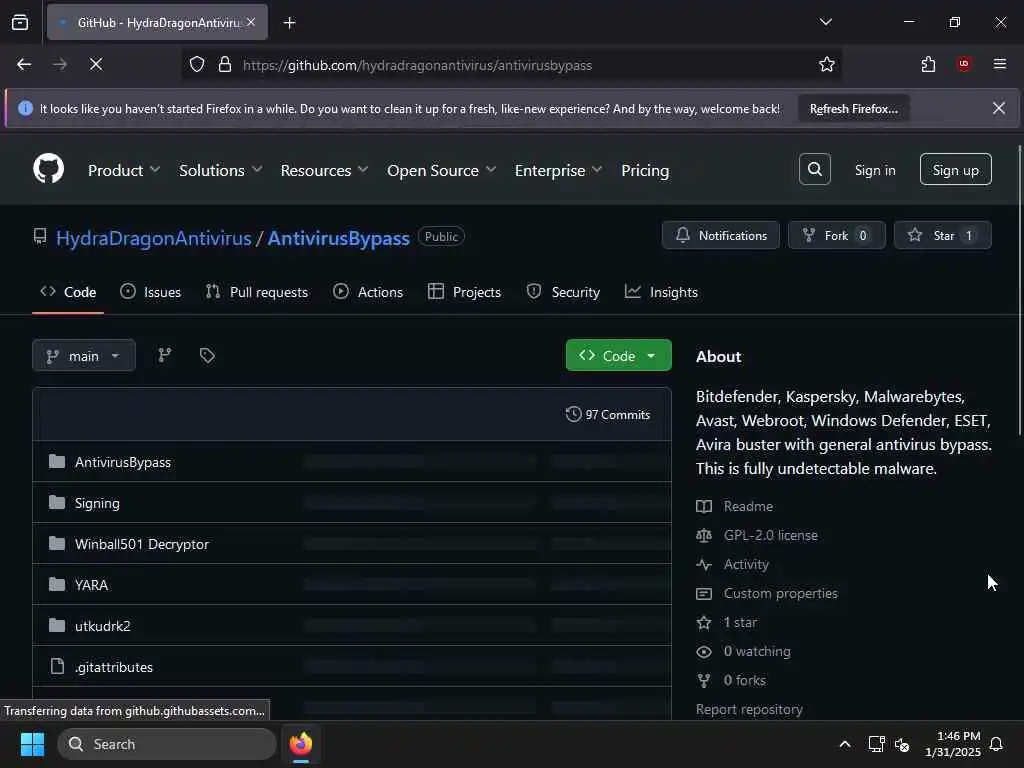The image size is (1024, 768).
Task: Stop page loading with X button
Action: [95, 64]
